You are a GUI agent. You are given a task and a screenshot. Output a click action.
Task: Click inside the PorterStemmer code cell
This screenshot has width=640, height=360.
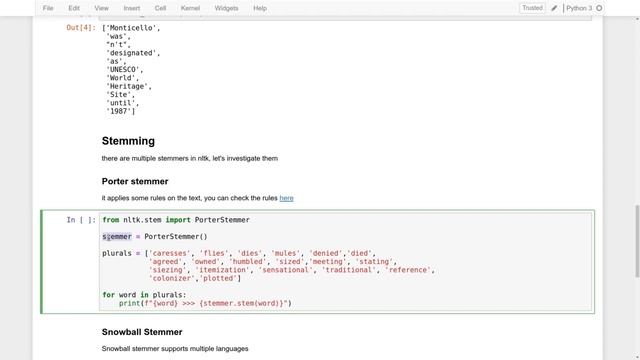tap(345, 262)
